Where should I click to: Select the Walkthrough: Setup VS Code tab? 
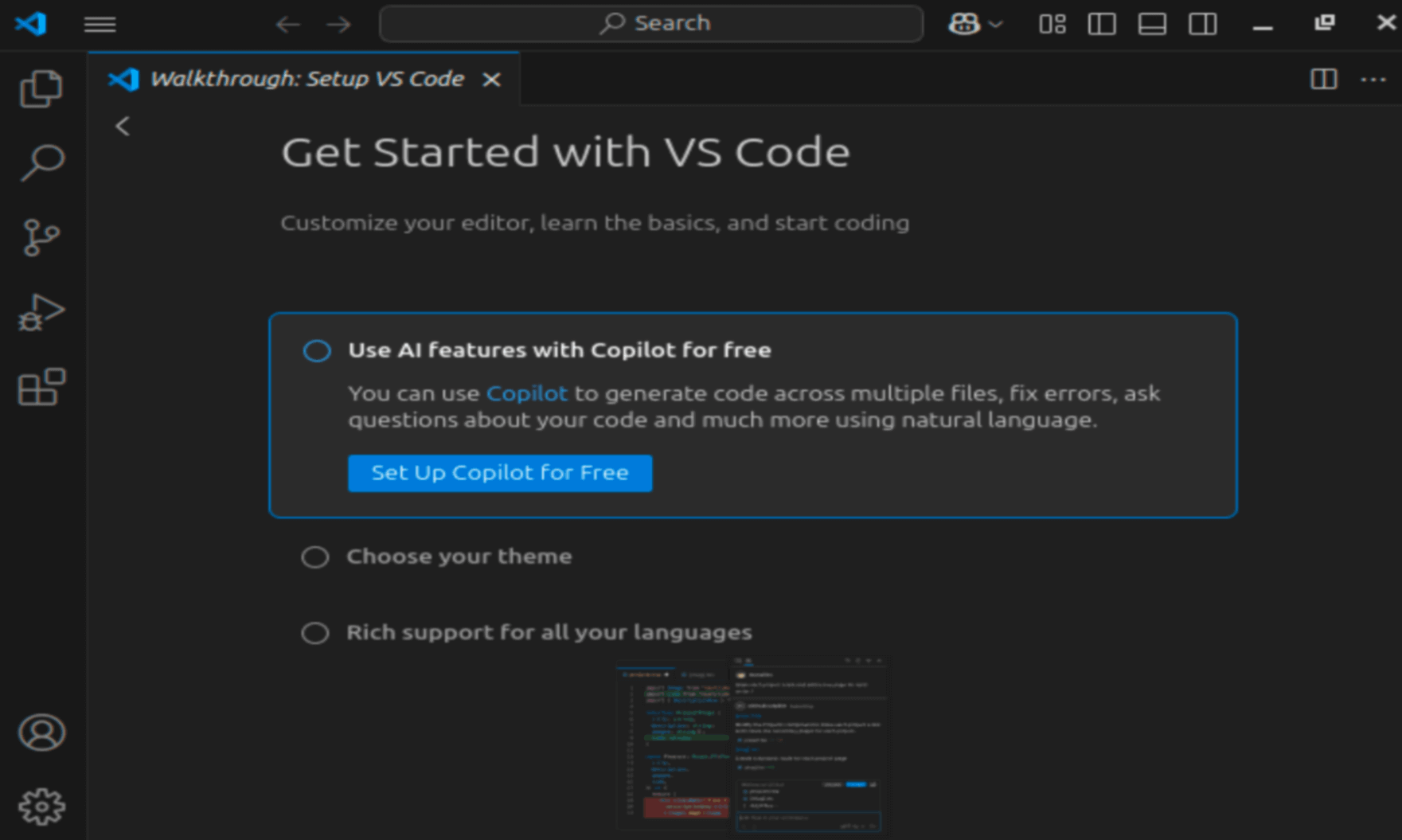[x=307, y=79]
